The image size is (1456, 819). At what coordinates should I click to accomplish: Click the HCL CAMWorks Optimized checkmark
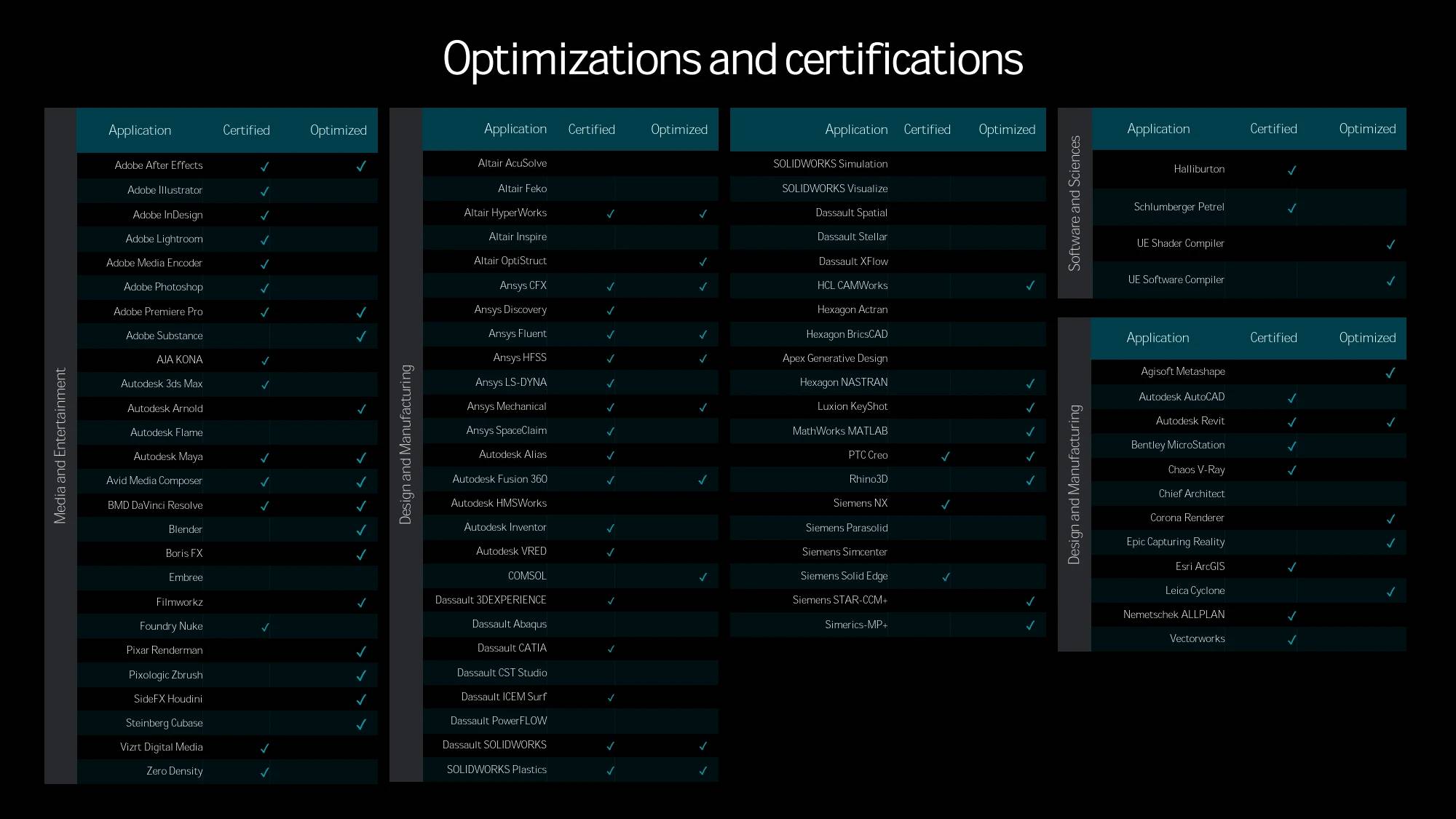pos(1030,286)
